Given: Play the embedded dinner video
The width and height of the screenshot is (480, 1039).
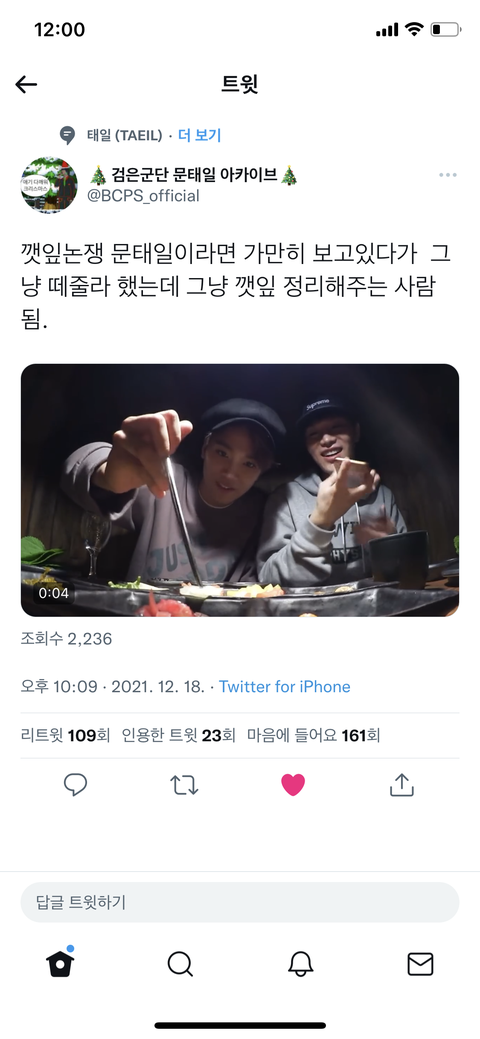Looking at the screenshot, I should click(240, 490).
